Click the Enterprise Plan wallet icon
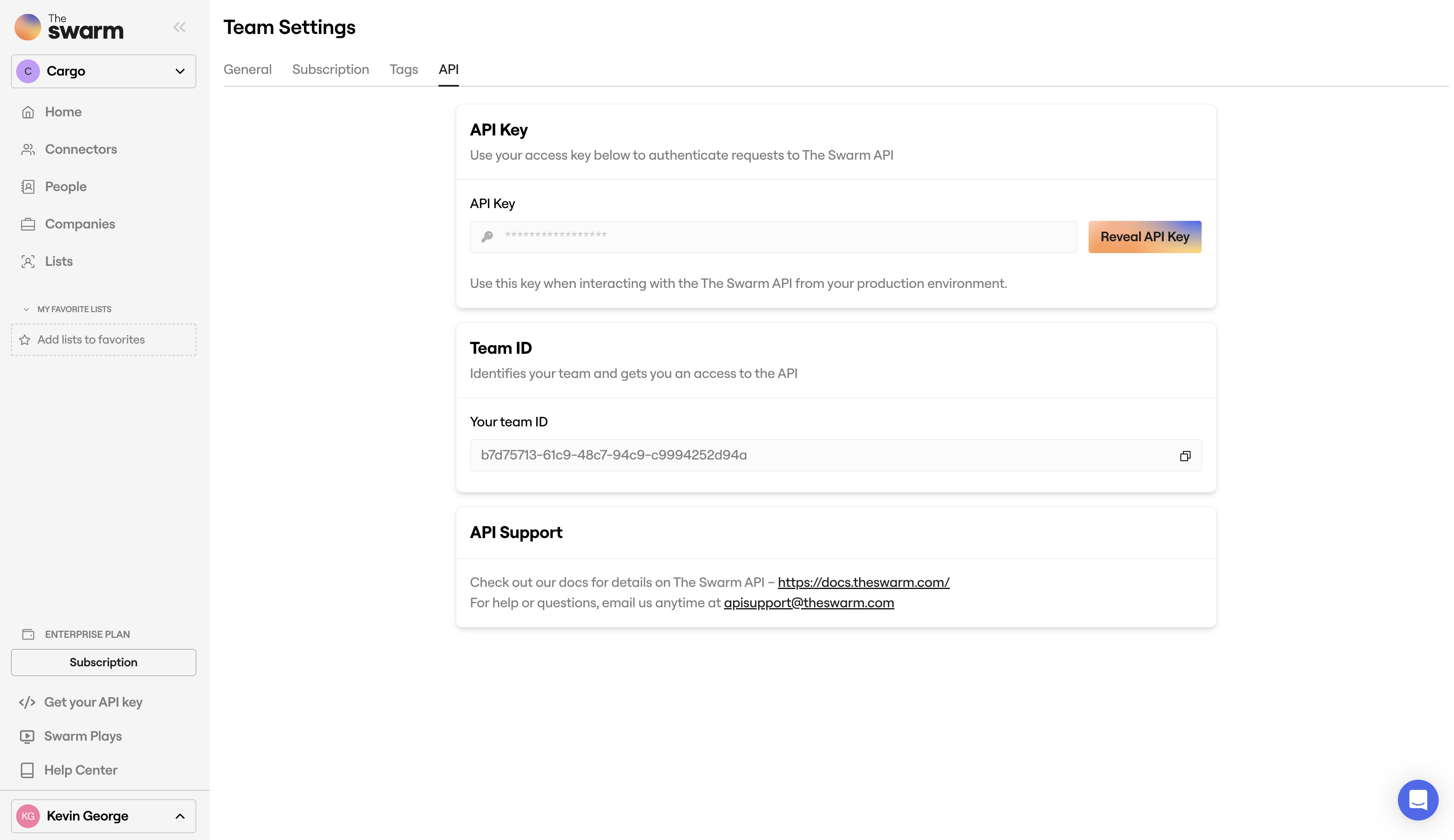Image resolution: width=1454 pixels, height=840 pixels. 28,634
